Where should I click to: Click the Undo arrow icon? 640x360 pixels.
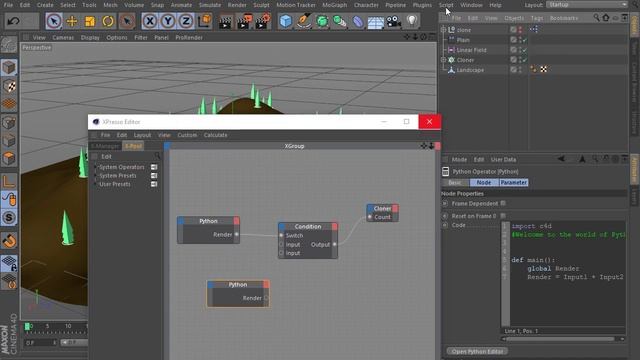(13, 21)
